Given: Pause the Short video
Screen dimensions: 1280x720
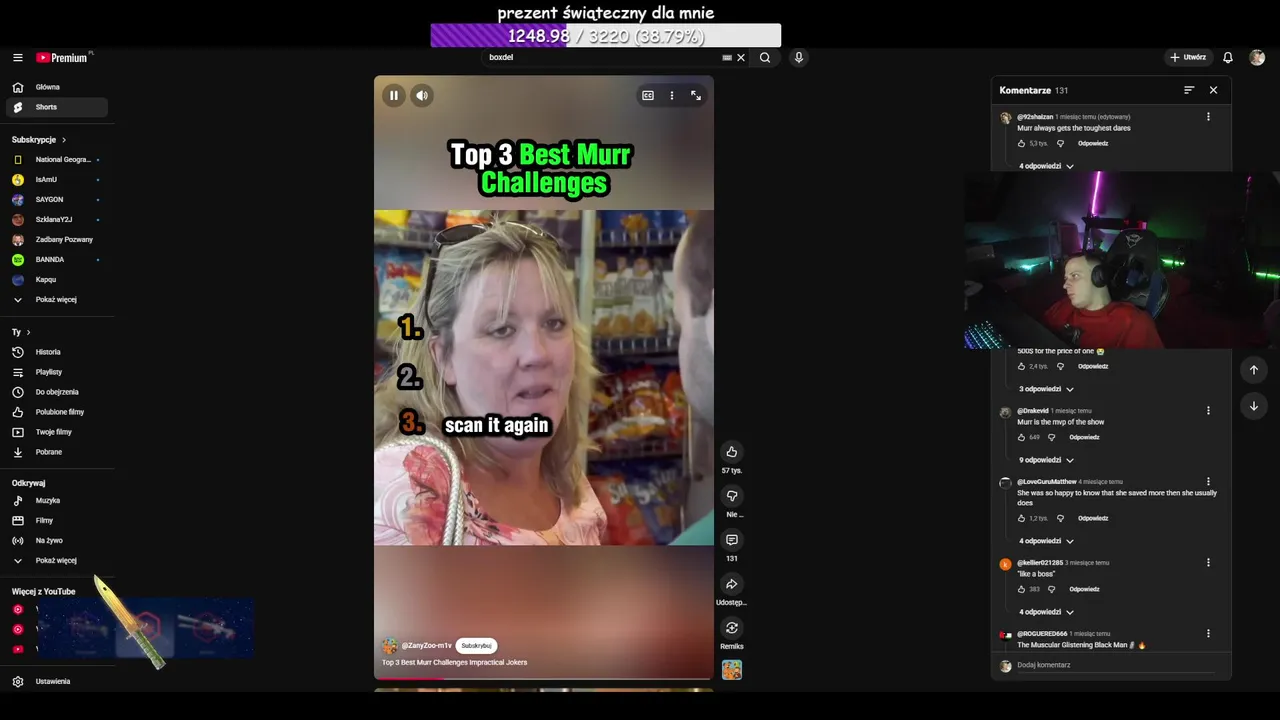Looking at the screenshot, I should (x=394, y=96).
